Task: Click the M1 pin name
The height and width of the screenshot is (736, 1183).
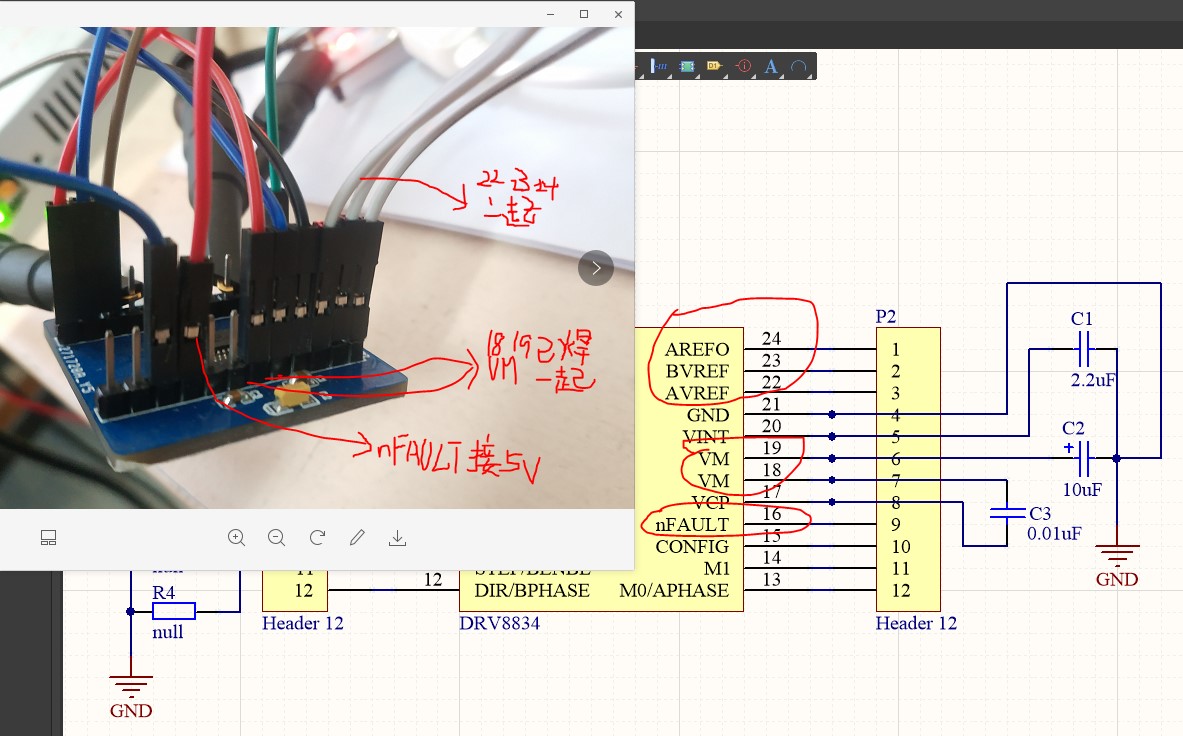Action: click(717, 569)
